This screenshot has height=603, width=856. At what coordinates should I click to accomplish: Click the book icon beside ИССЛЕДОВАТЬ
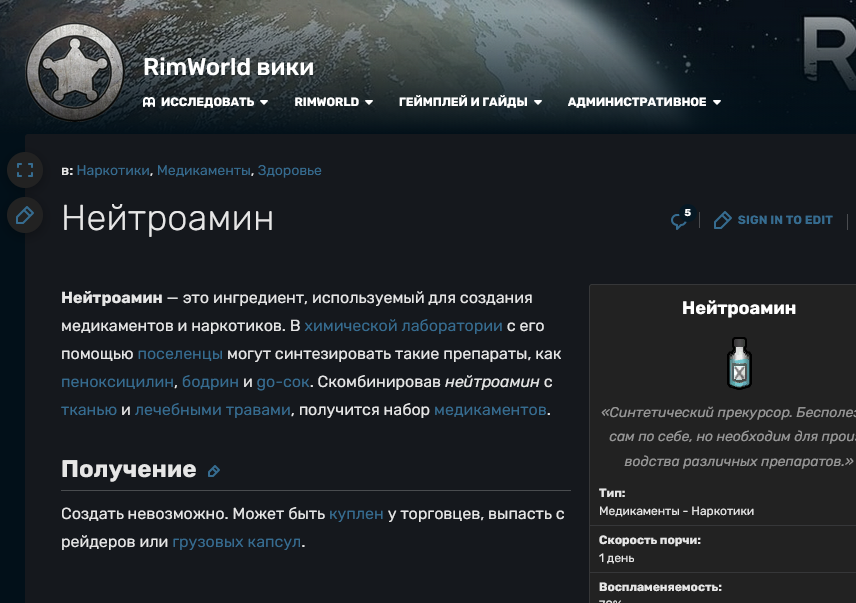click(149, 102)
